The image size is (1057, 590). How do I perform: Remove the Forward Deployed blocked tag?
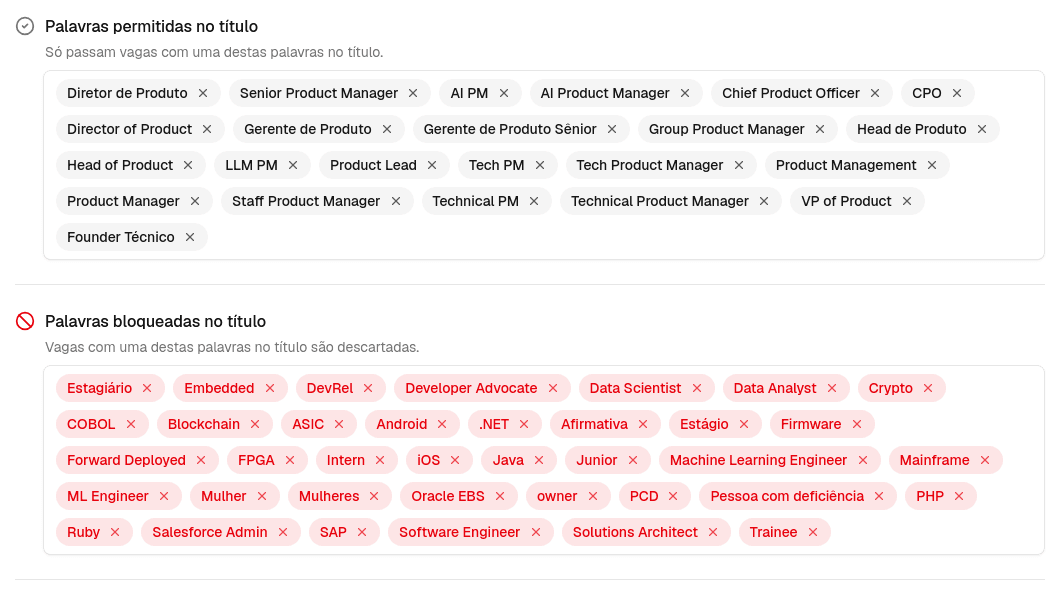(x=201, y=461)
